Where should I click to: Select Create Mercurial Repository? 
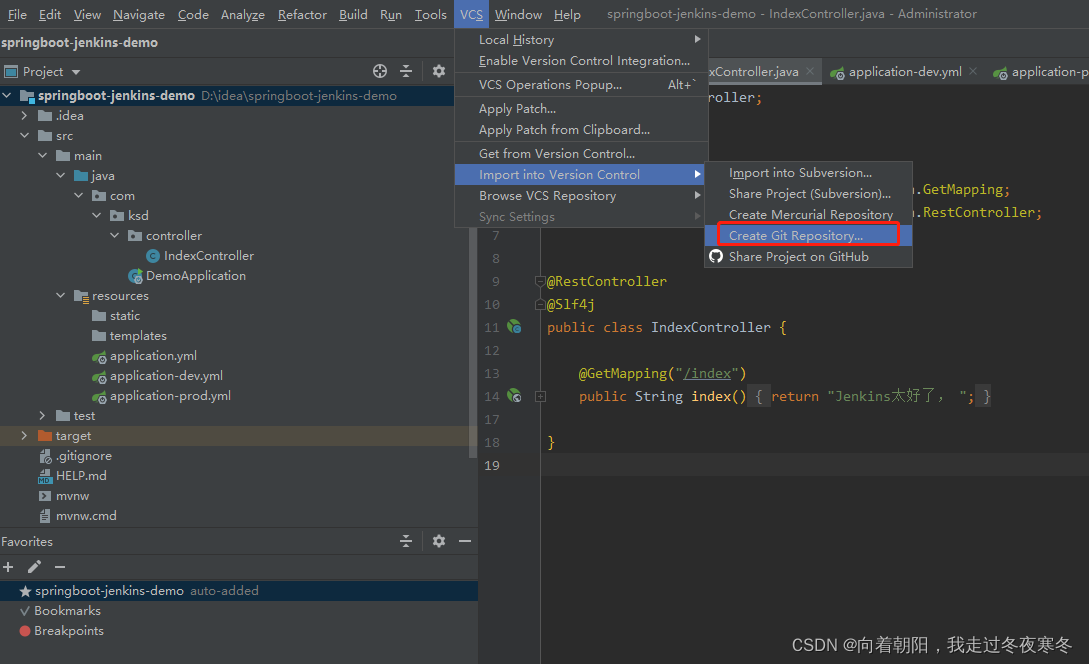[x=808, y=215]
